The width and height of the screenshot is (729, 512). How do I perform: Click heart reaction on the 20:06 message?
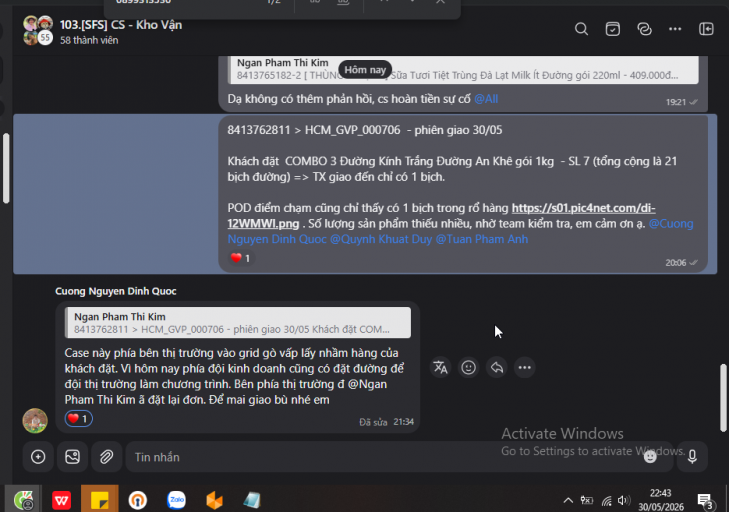pos(240,258)
